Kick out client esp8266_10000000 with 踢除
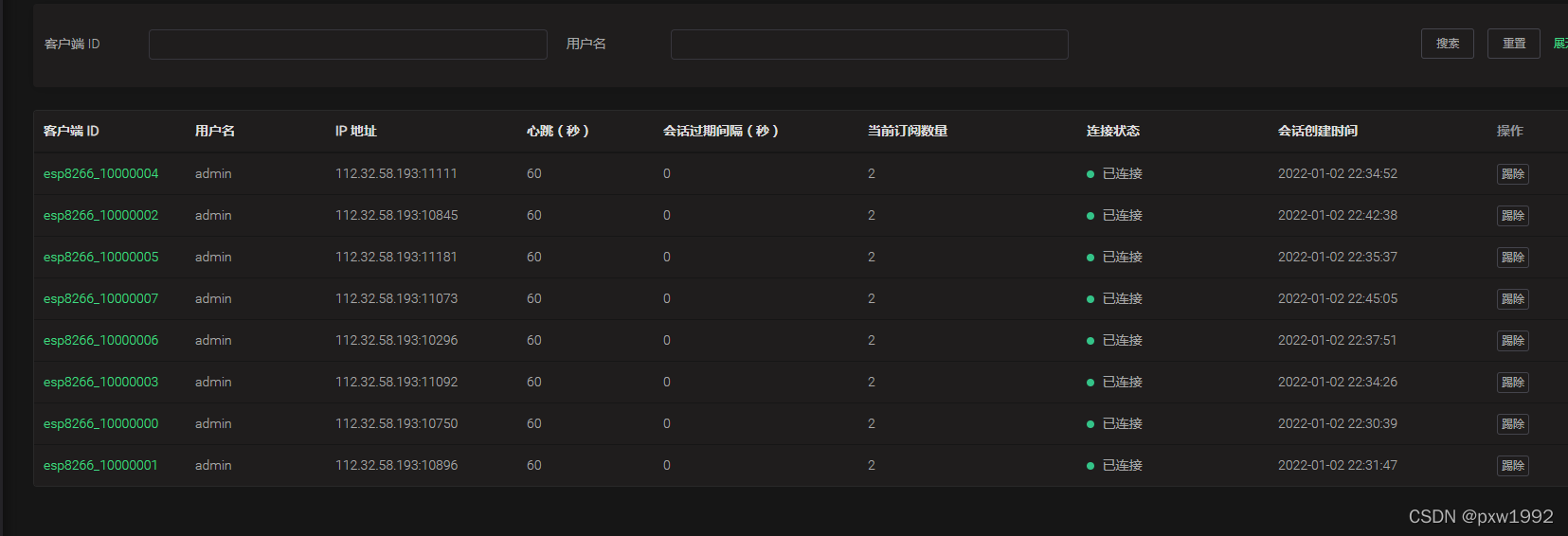Viewport: 1568px width, 536px height. tap(1512, 424)
